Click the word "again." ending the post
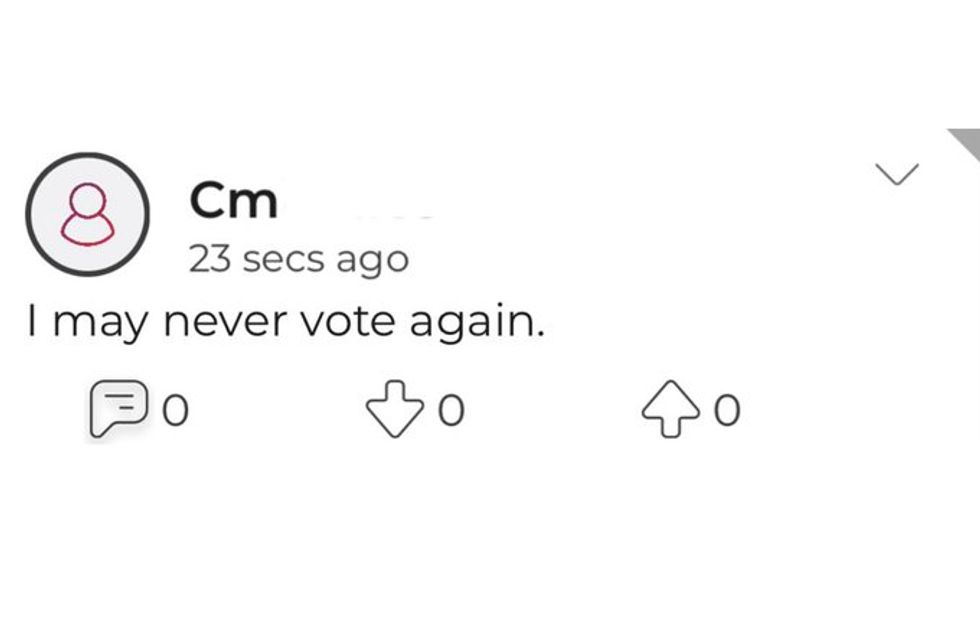The image size is (980, 636). point(477,324)
